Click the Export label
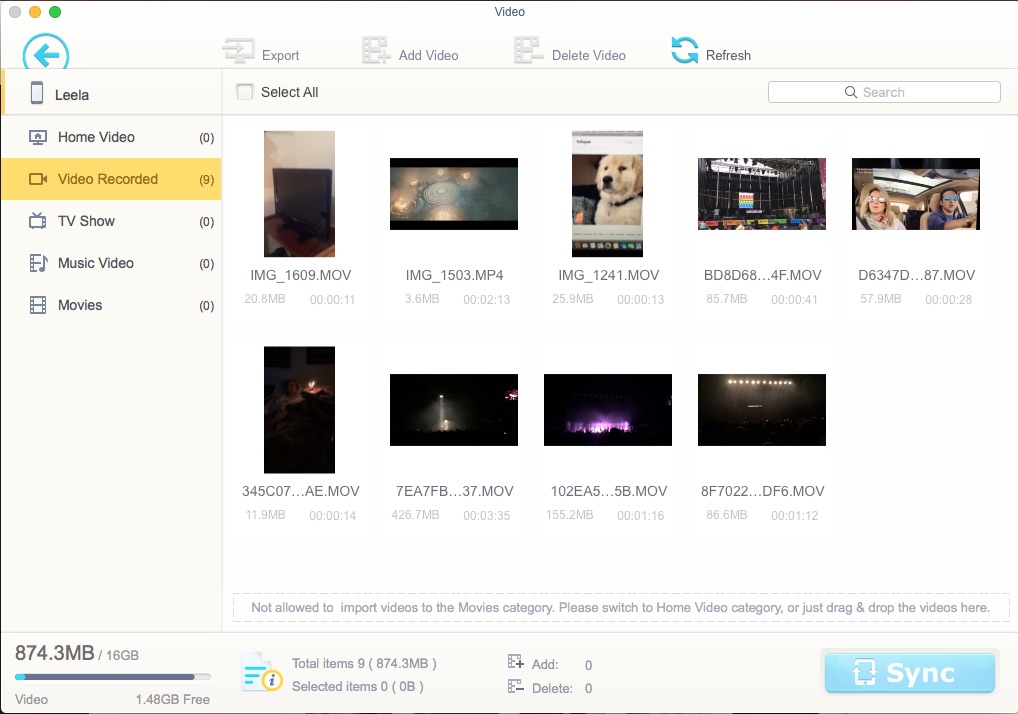1018x714 pixels. 280,56
